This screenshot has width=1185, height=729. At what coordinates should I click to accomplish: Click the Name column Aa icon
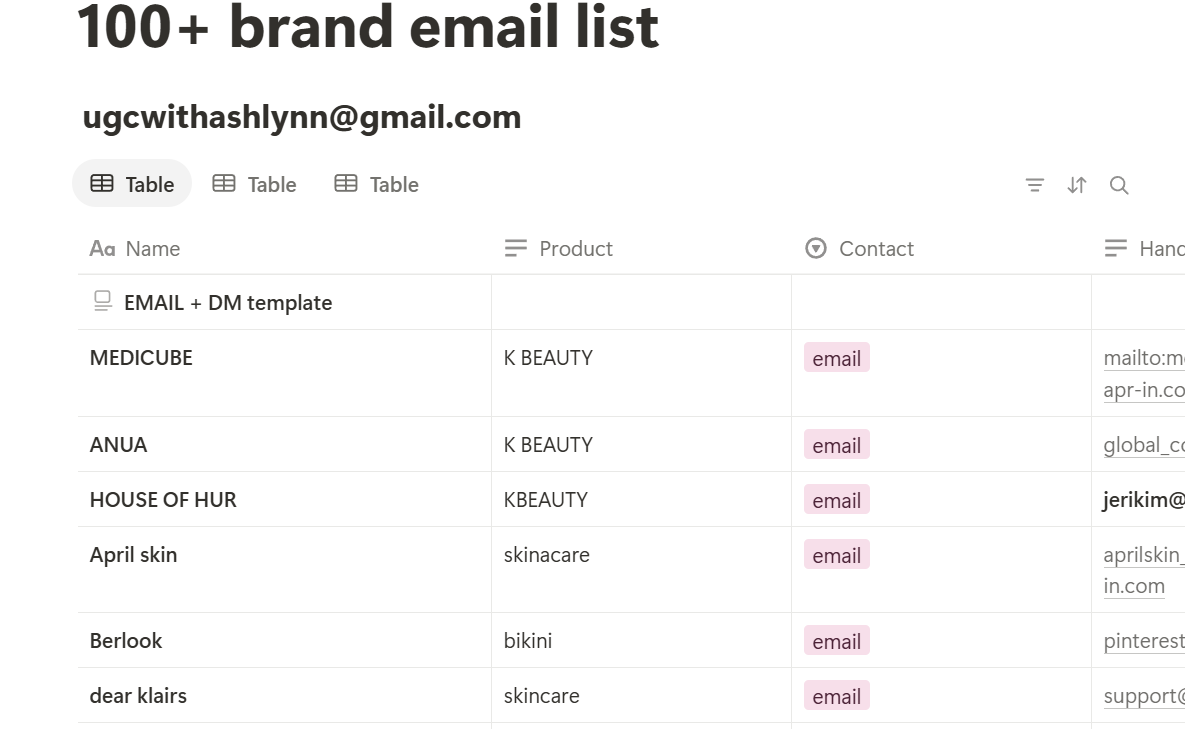pyautogui.click(x=102, y=248)
